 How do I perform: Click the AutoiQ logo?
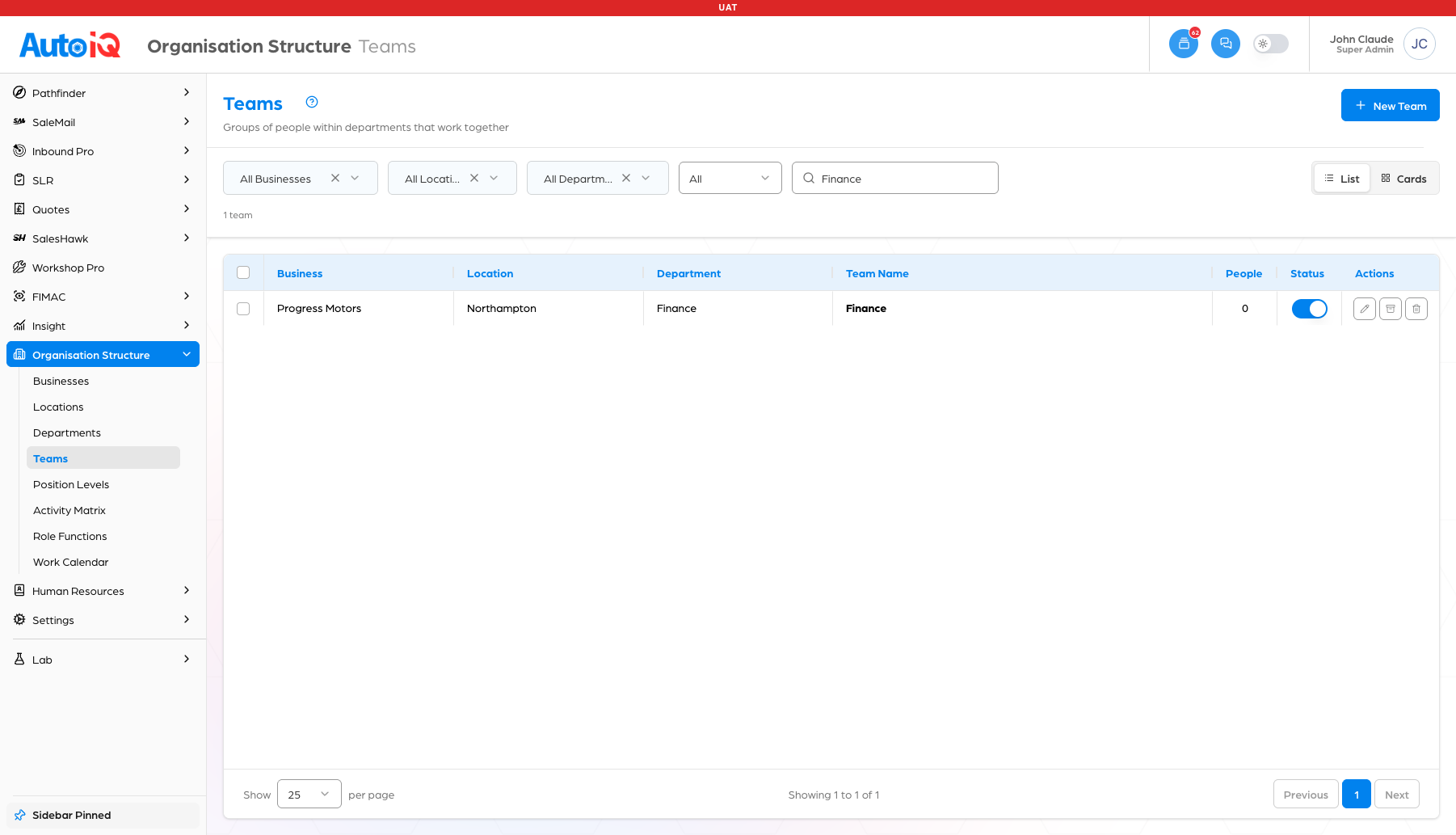coord(70,45)
